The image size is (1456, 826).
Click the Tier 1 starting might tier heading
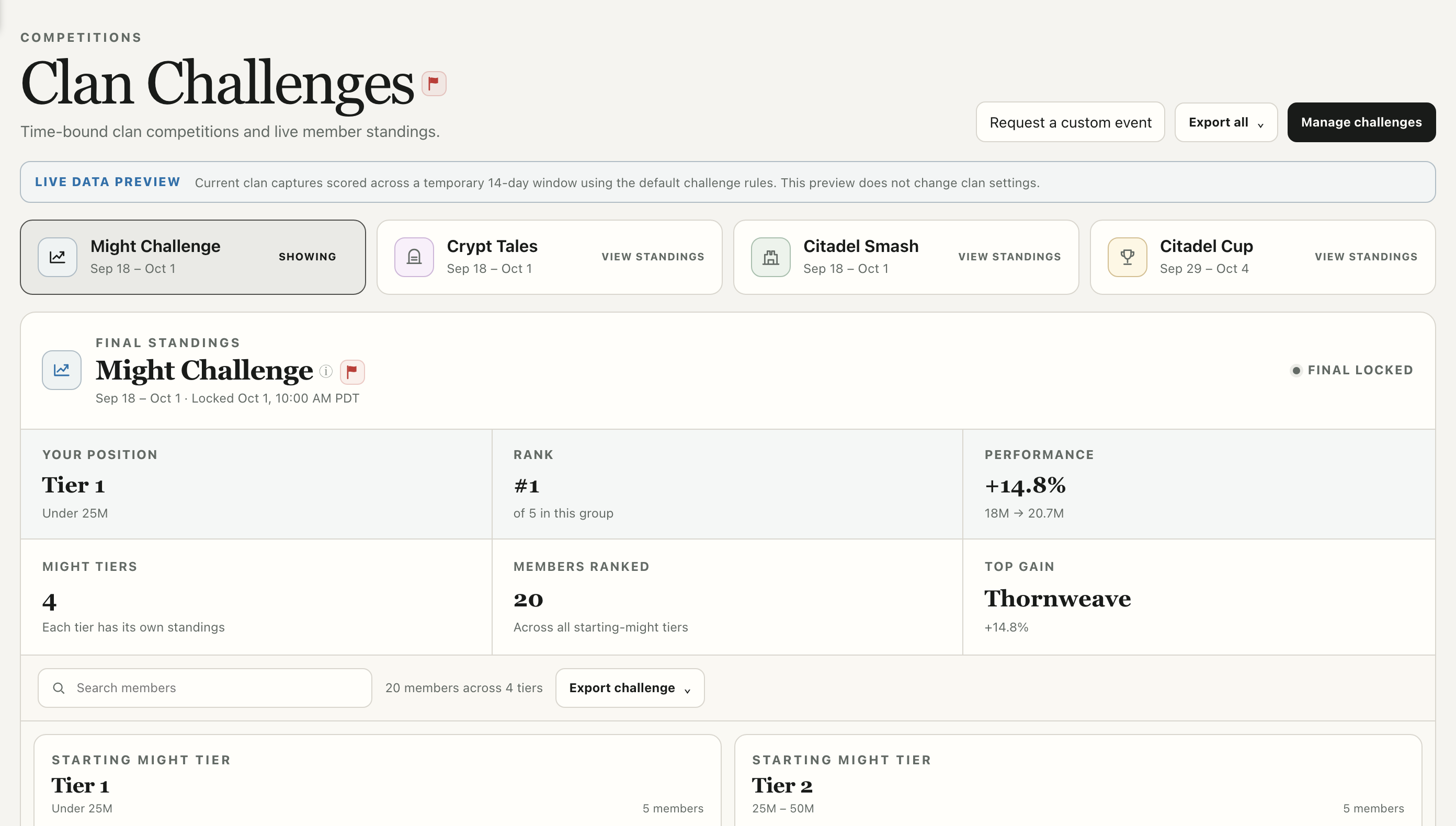coord(80,786)
